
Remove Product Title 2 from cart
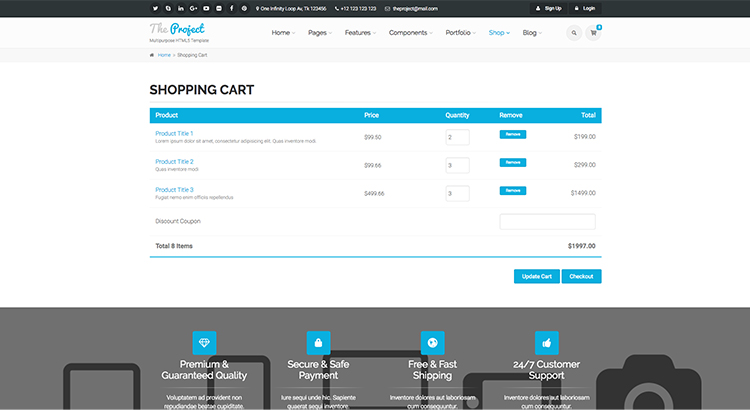512,162
